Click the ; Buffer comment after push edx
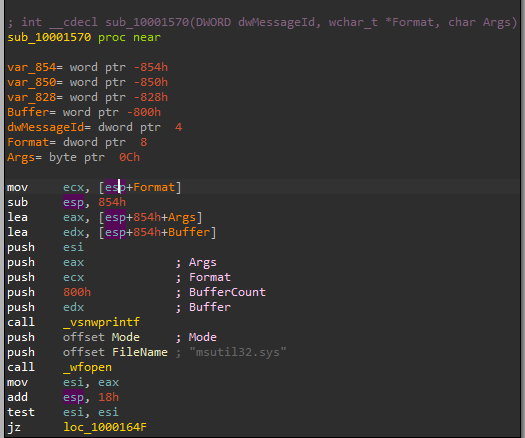525x438 pixels. click(203, 307)
